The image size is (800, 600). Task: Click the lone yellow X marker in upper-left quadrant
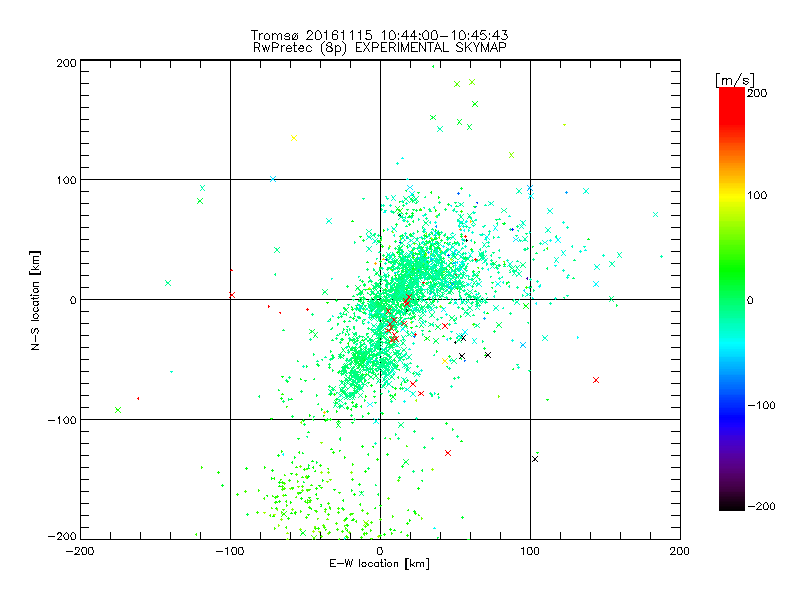[294, 138]
